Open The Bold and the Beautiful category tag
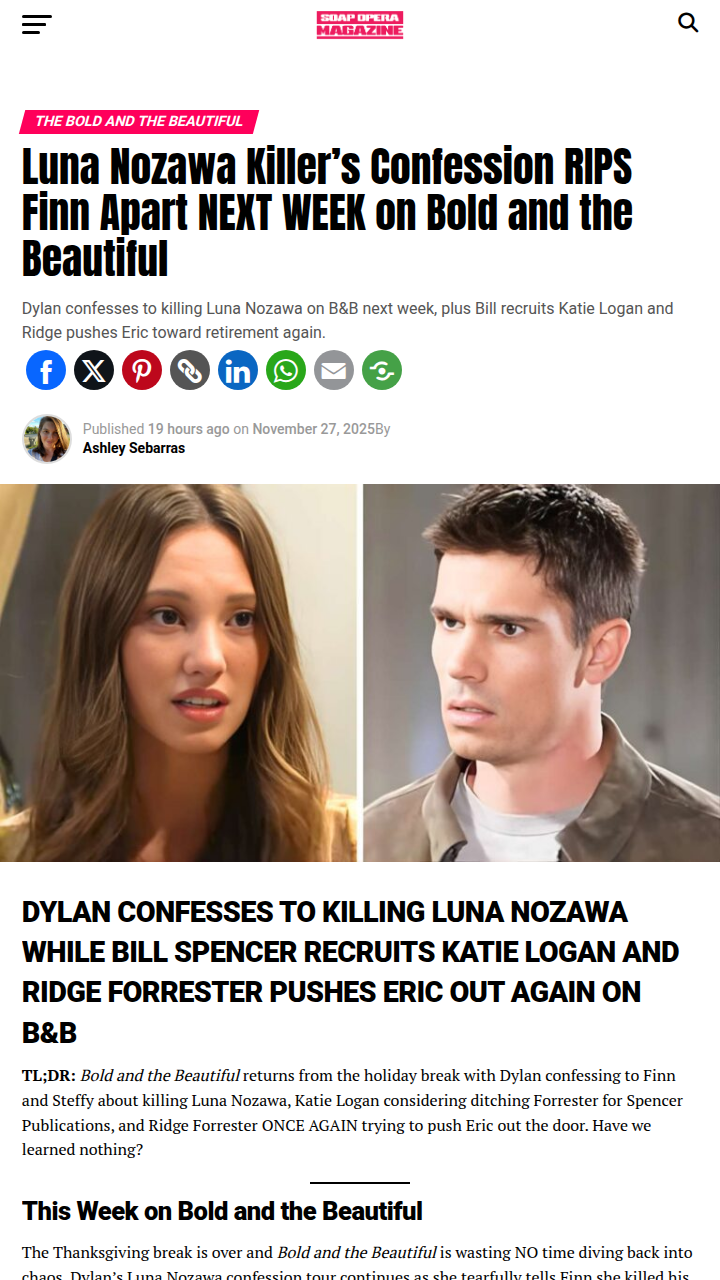 click(x=139, y=121)
